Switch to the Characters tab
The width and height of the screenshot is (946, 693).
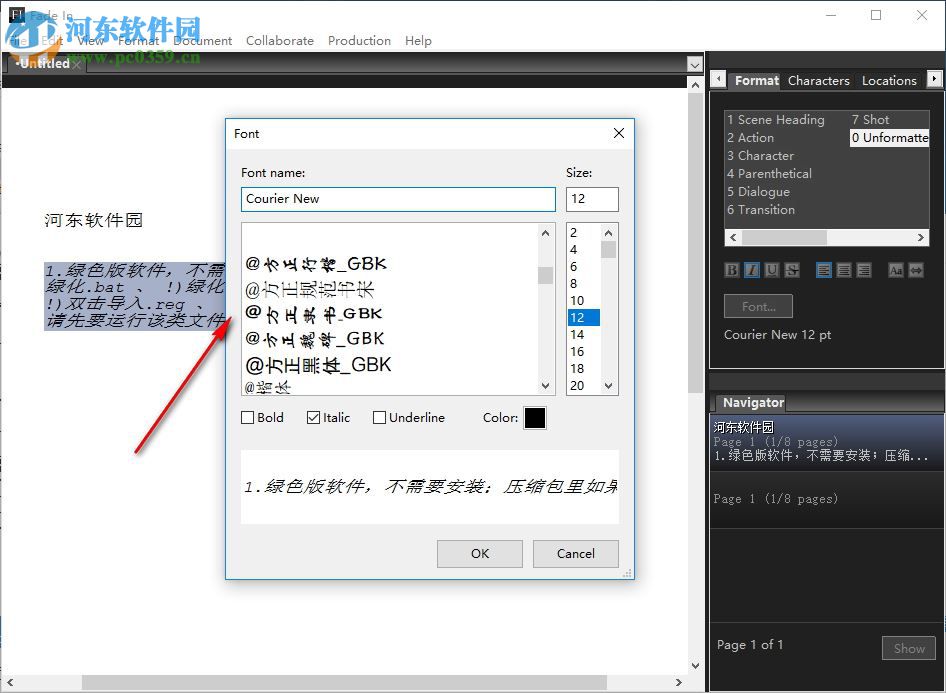[x=818, y=80]
